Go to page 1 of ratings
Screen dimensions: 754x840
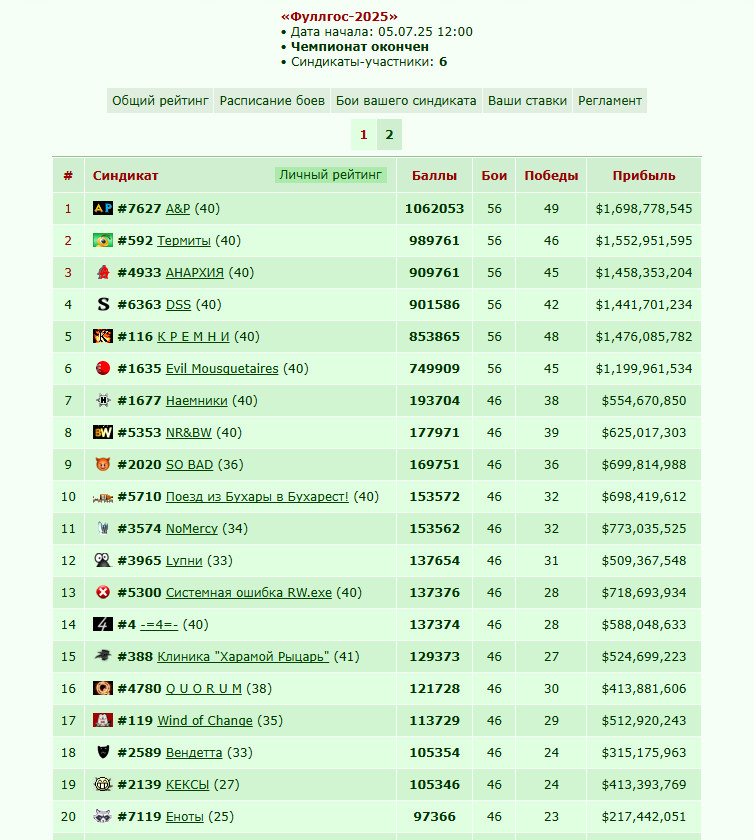click(363, 134)
